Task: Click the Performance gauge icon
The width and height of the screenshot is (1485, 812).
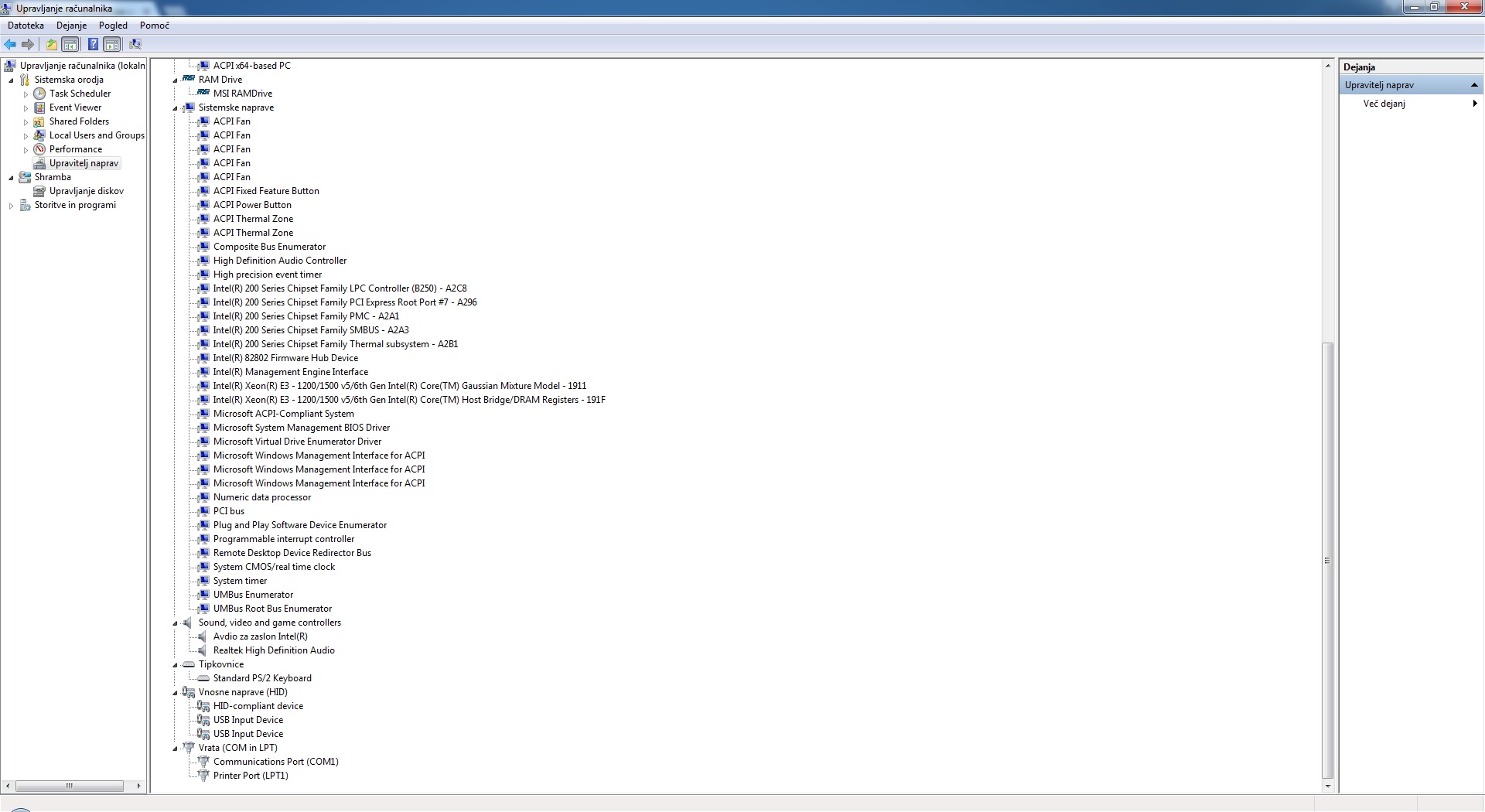Action: click(39, 149)
